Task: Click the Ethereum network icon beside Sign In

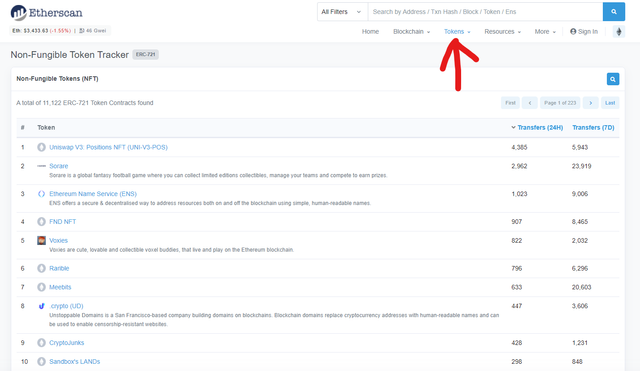Action: point(619,31)
